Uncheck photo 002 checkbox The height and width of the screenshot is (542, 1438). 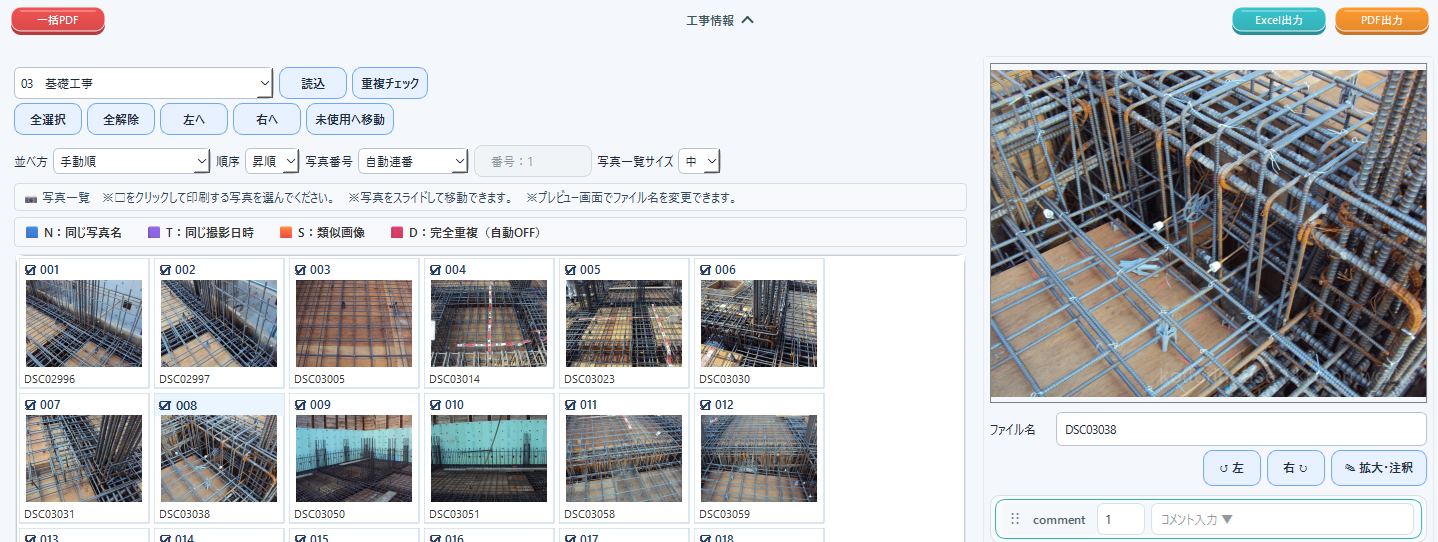pyautogui.click(x=165, y=269)
